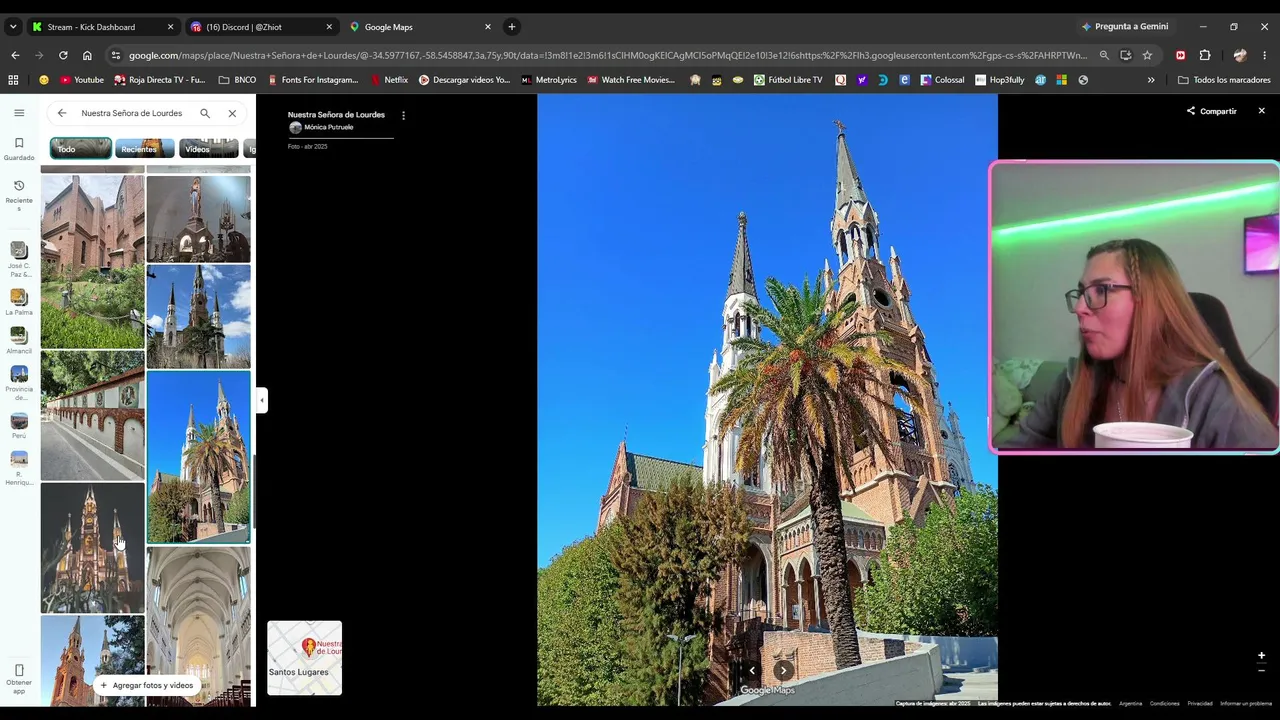The width and height of the screenshot is (1280, 720).
Task: Select the Videos filter tab
Action: click(x=209, y=149)
